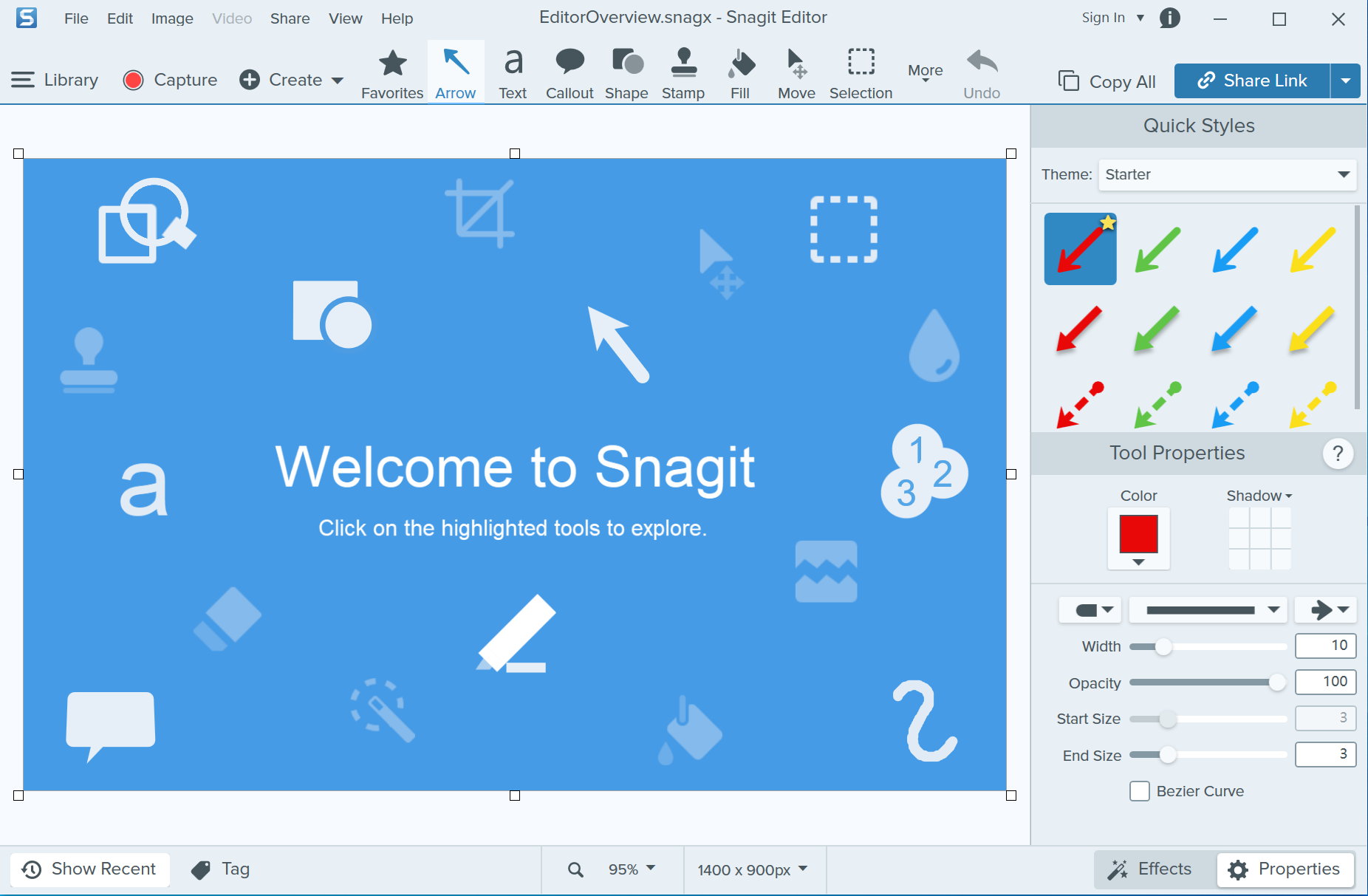1368x896 pixels.
Task: Enable the Bezier Curve checkbox
Action: (1140, 791)
